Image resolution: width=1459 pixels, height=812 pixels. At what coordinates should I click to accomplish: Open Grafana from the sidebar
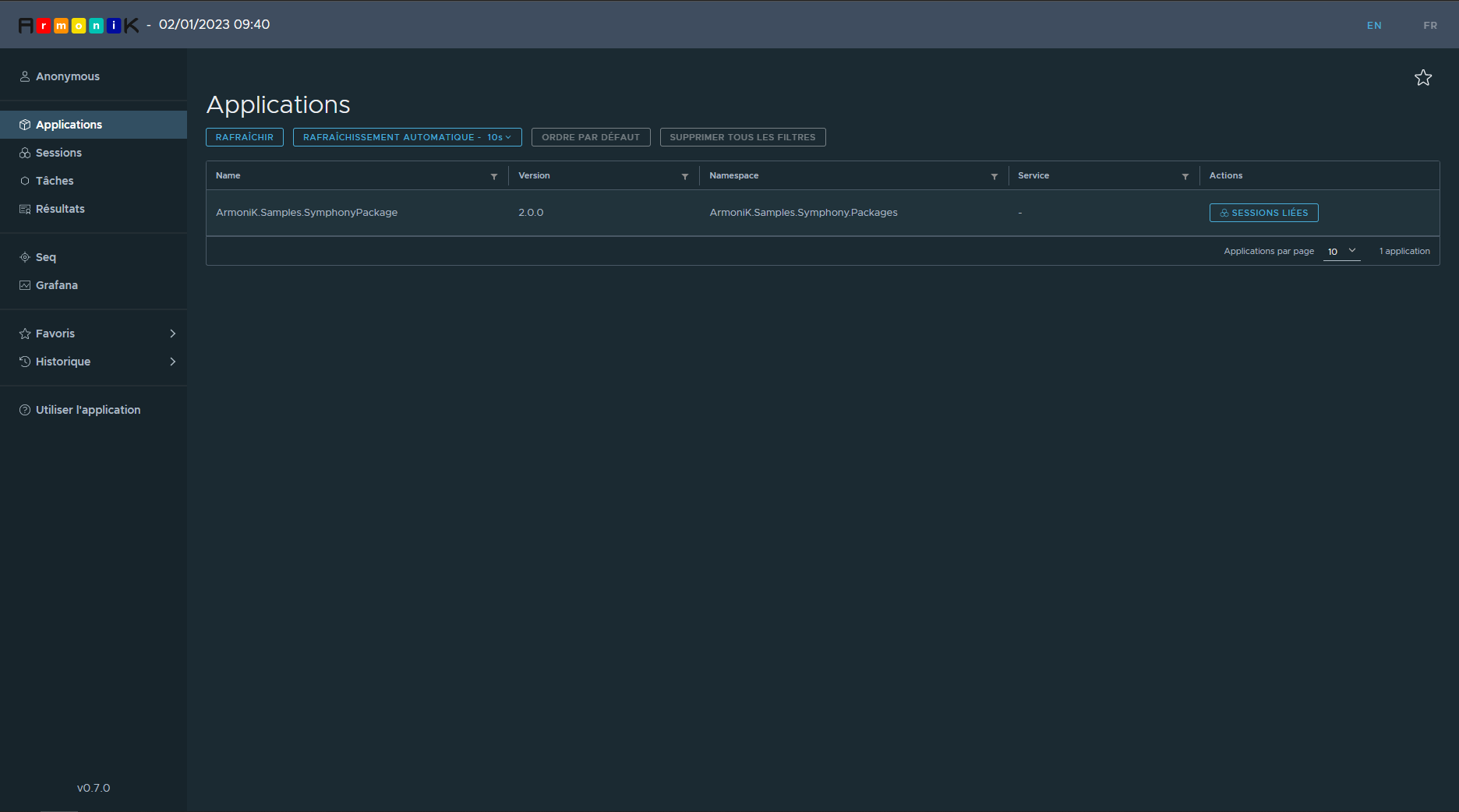pyautogui.click(x=94, y=285)
